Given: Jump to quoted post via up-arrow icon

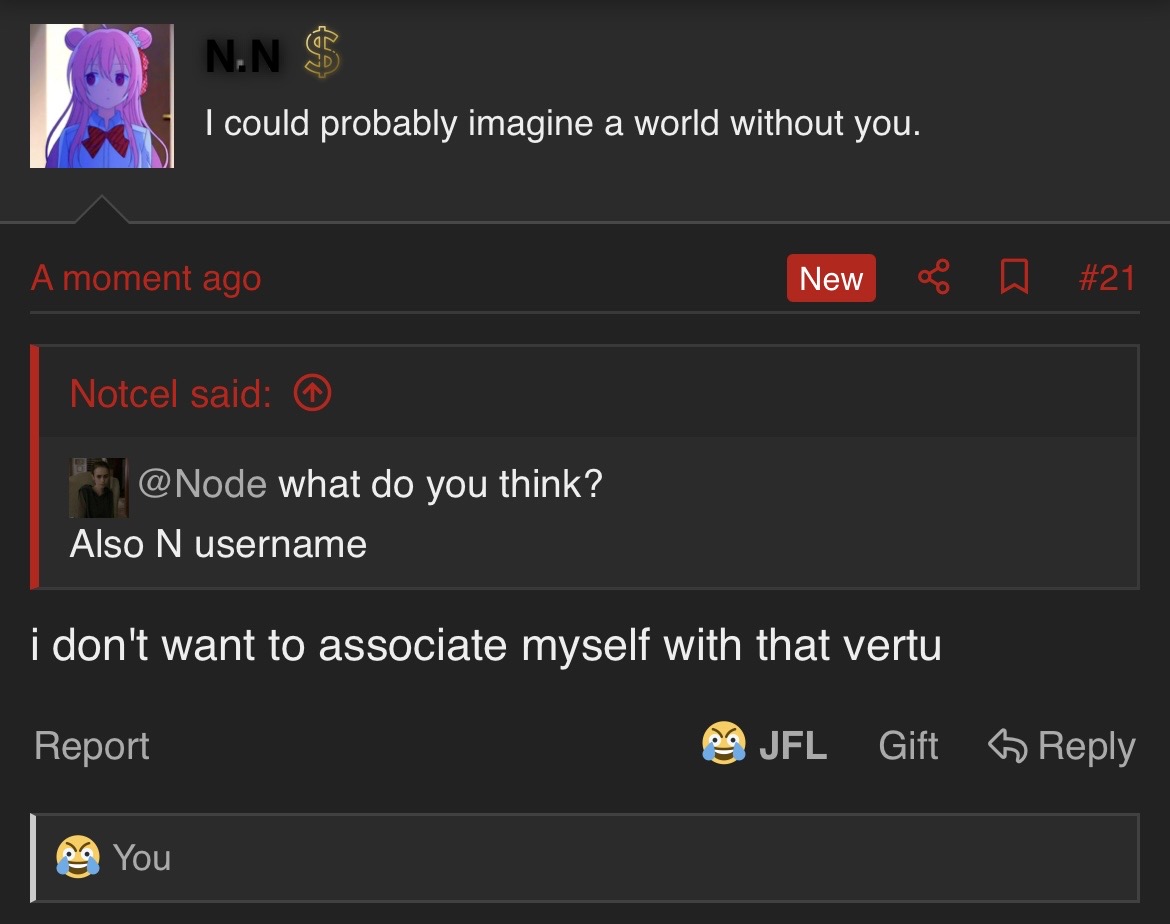Looking at the screenshot, I should (312, 394).
